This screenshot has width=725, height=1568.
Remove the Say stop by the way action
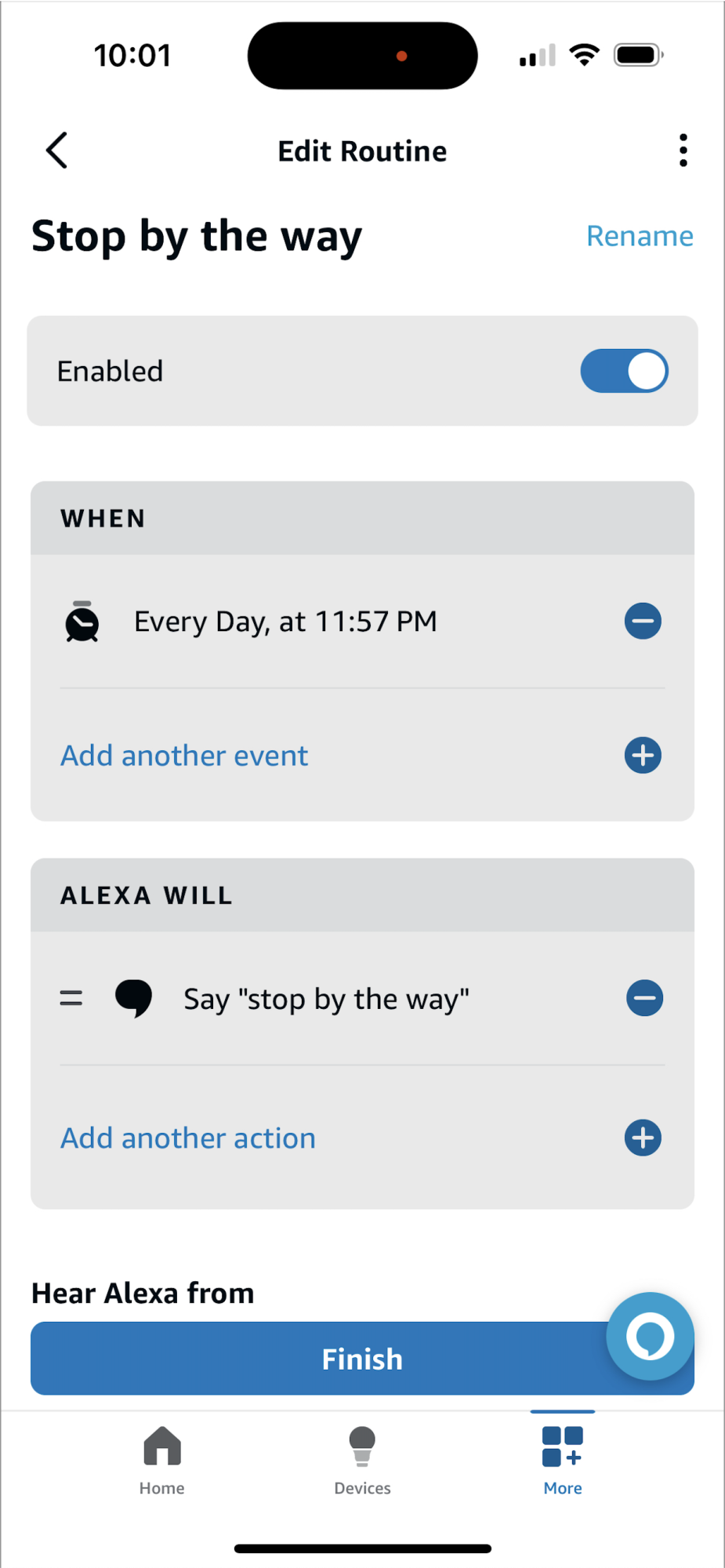click(644, 998)
